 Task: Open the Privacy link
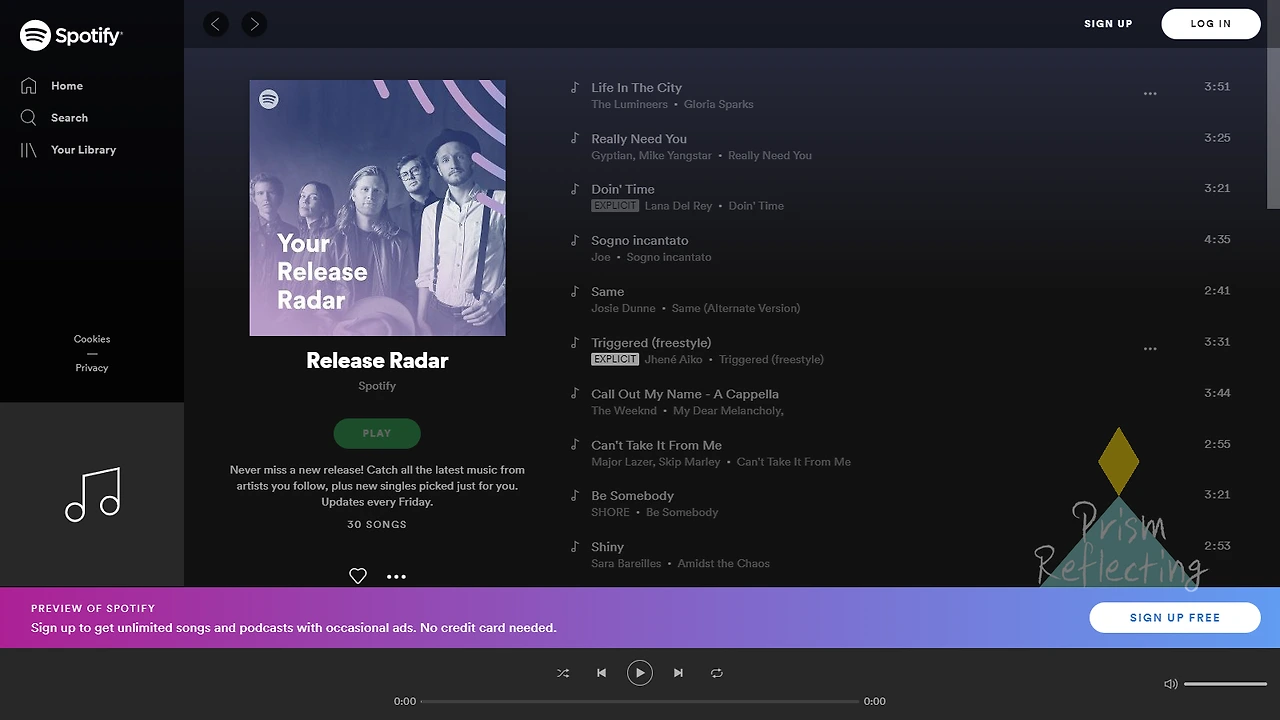pyautogui.click(x=92, y=368)
